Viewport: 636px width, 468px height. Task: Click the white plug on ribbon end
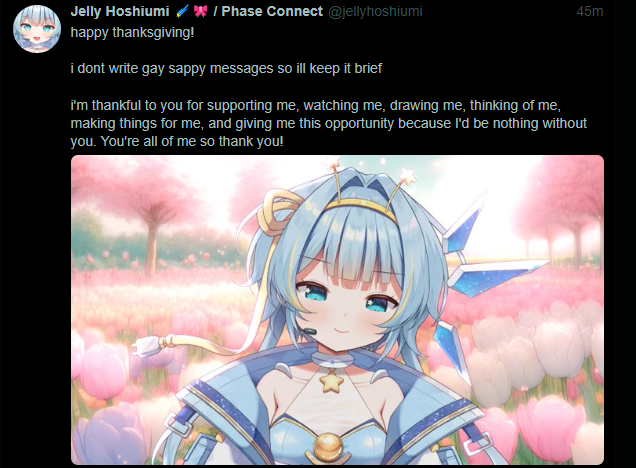point(147,345)
